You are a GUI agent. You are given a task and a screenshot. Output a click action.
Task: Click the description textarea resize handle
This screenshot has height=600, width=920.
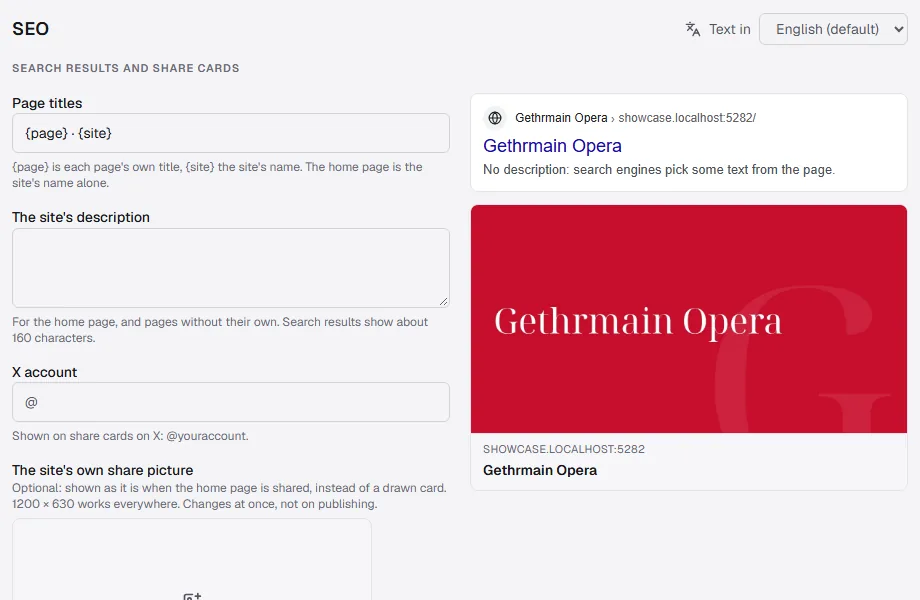444,301
